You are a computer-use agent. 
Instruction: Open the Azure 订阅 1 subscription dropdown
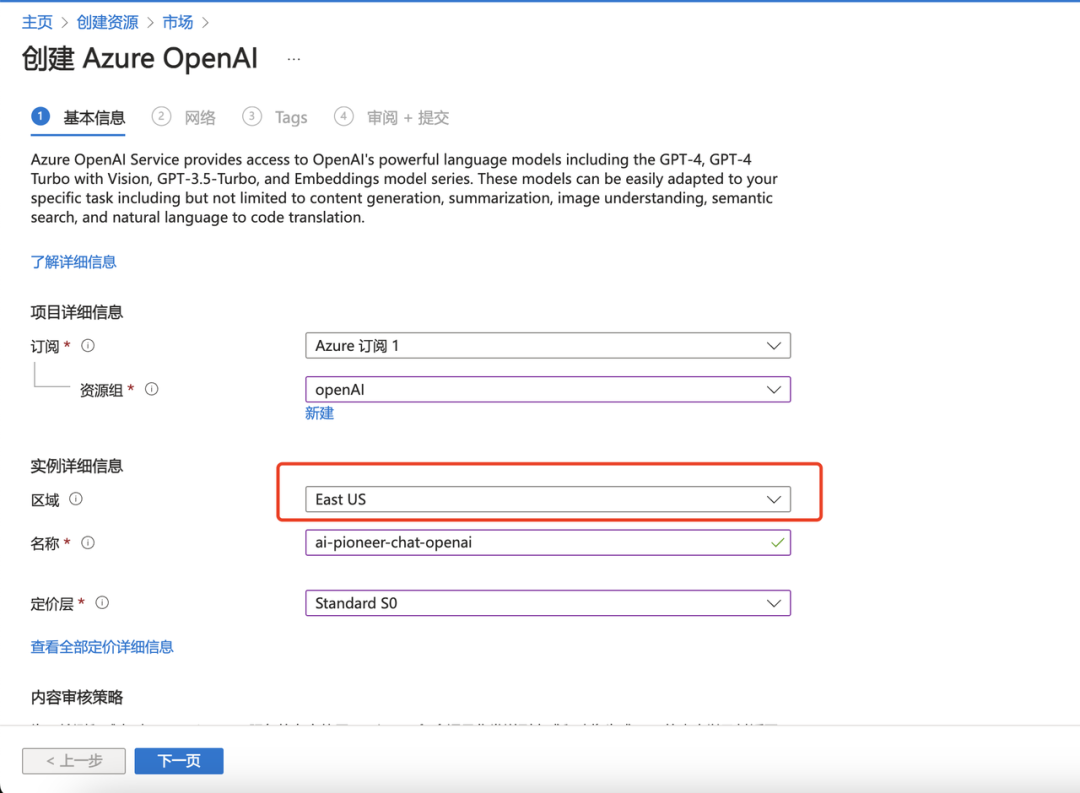(x=548, y=345)
